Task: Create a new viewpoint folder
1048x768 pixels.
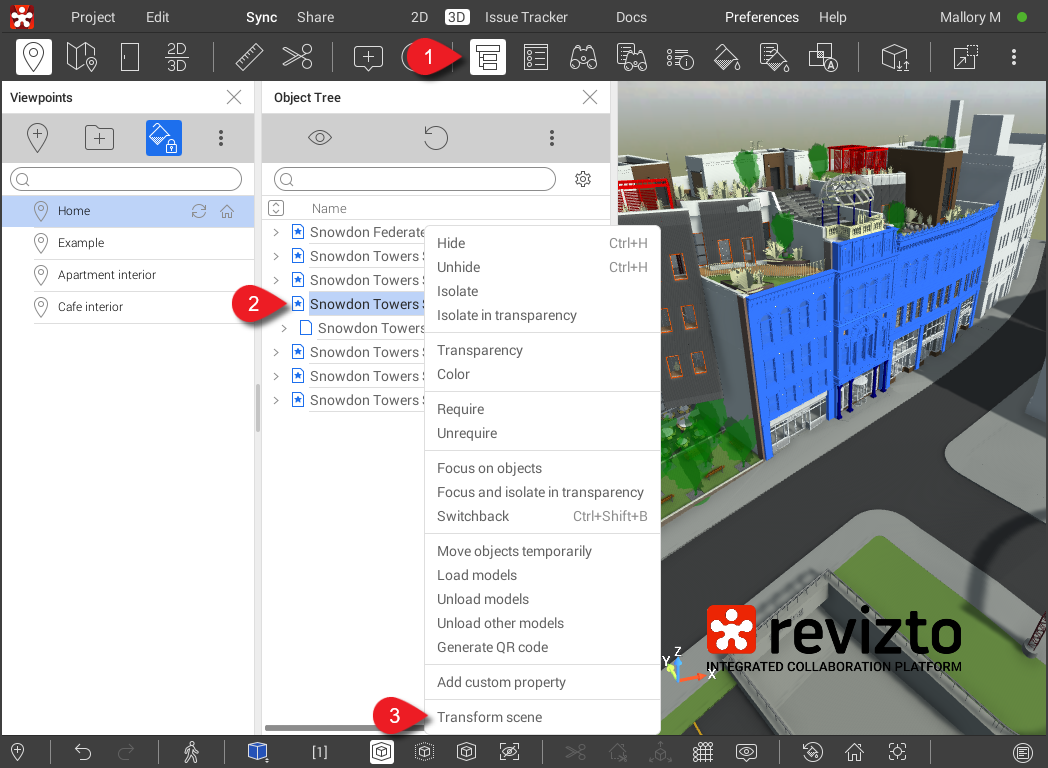Action: 99,138
